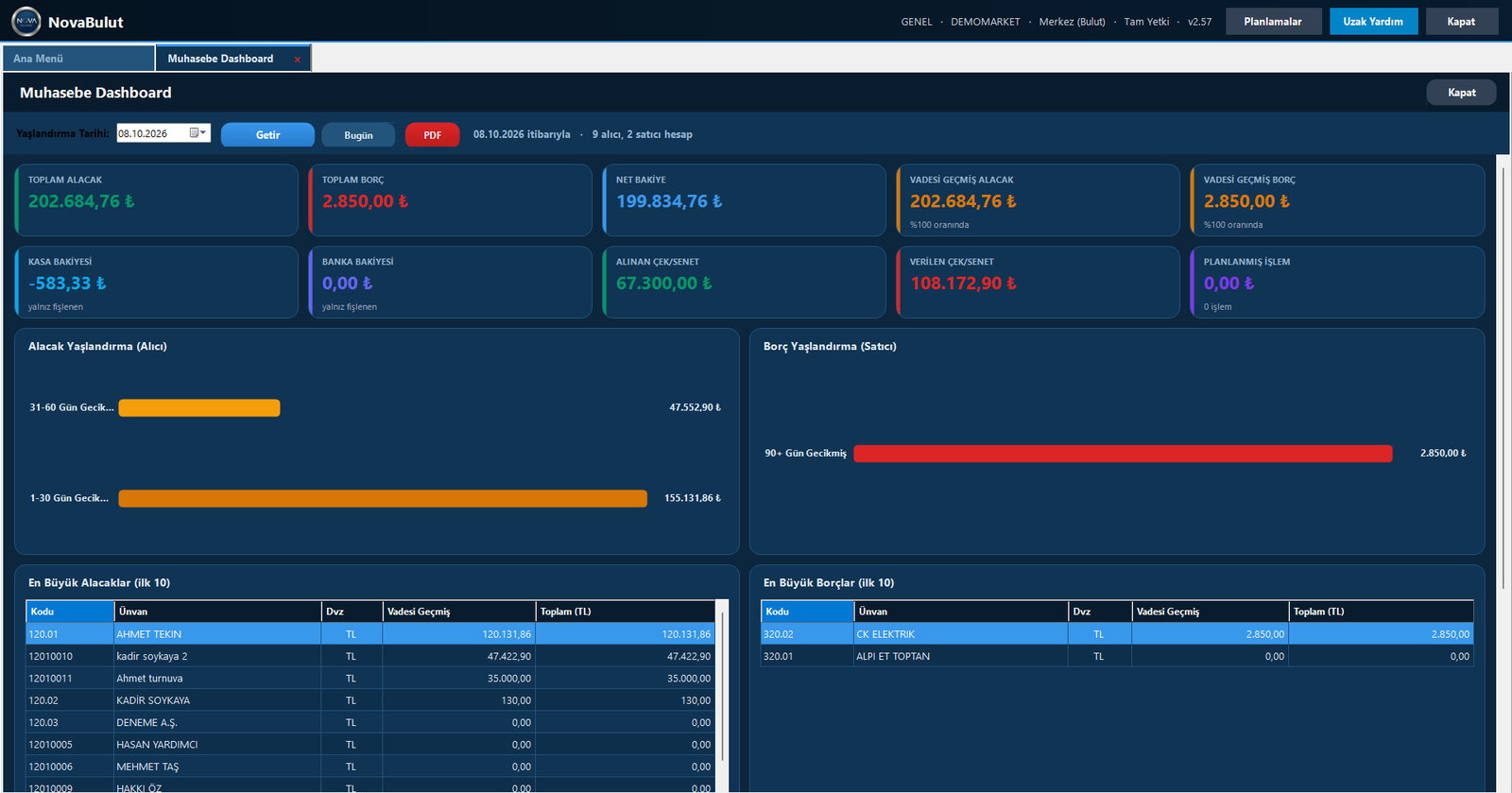Close the dashboard with its header Kapat button

1461,93
